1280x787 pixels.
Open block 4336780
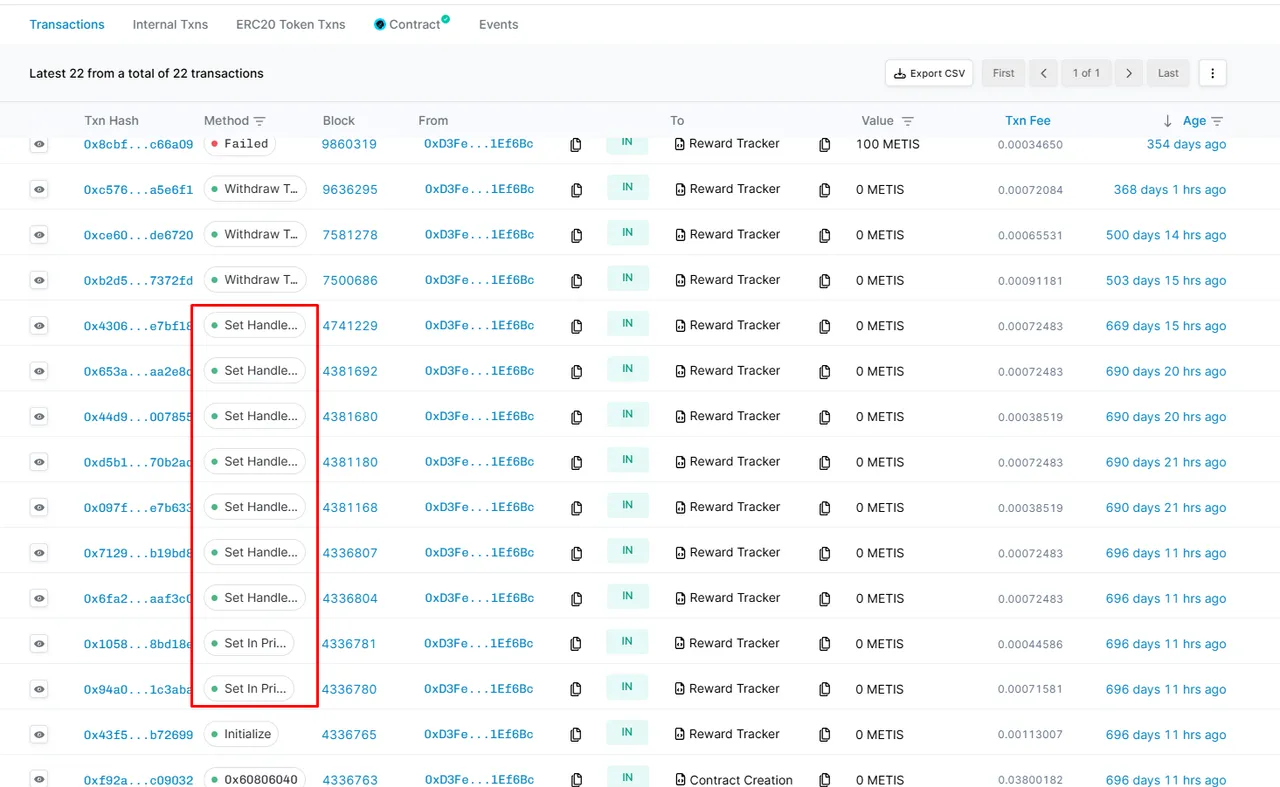coord(349,689)
